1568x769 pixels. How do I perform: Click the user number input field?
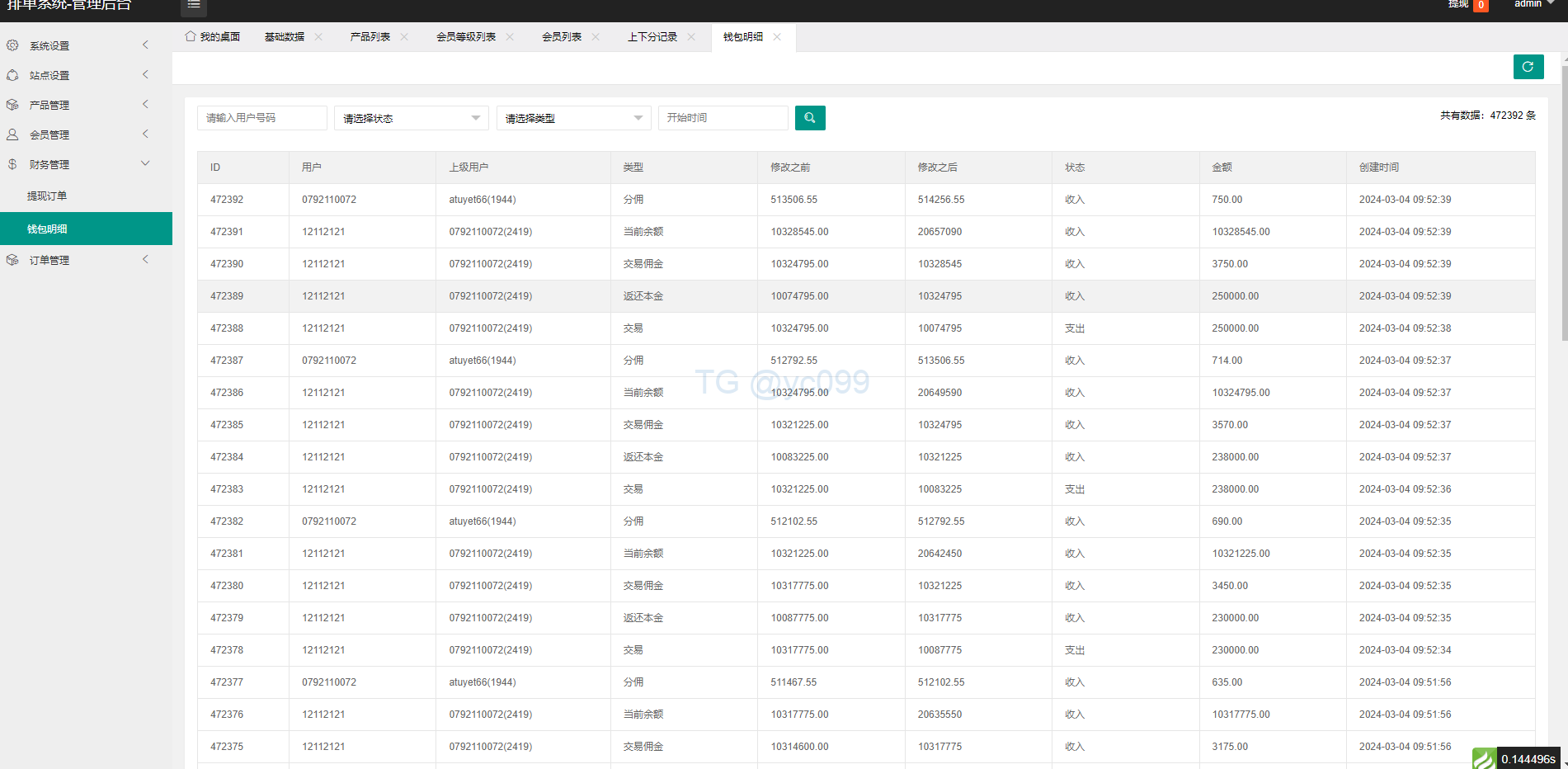(x=261, y=118)
